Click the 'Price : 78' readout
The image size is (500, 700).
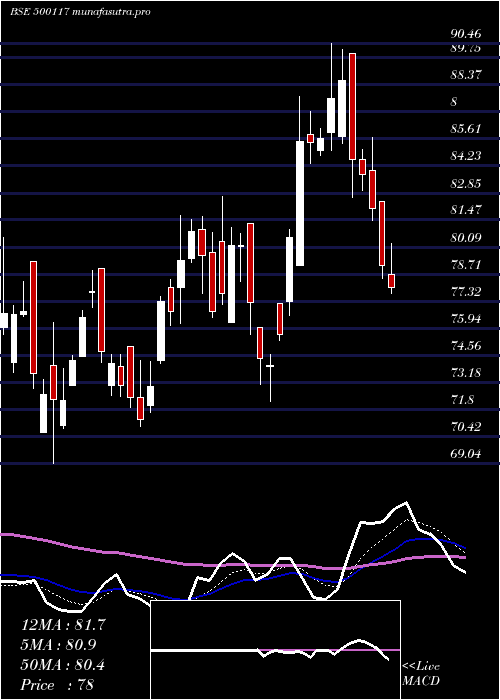click(57, 685)
